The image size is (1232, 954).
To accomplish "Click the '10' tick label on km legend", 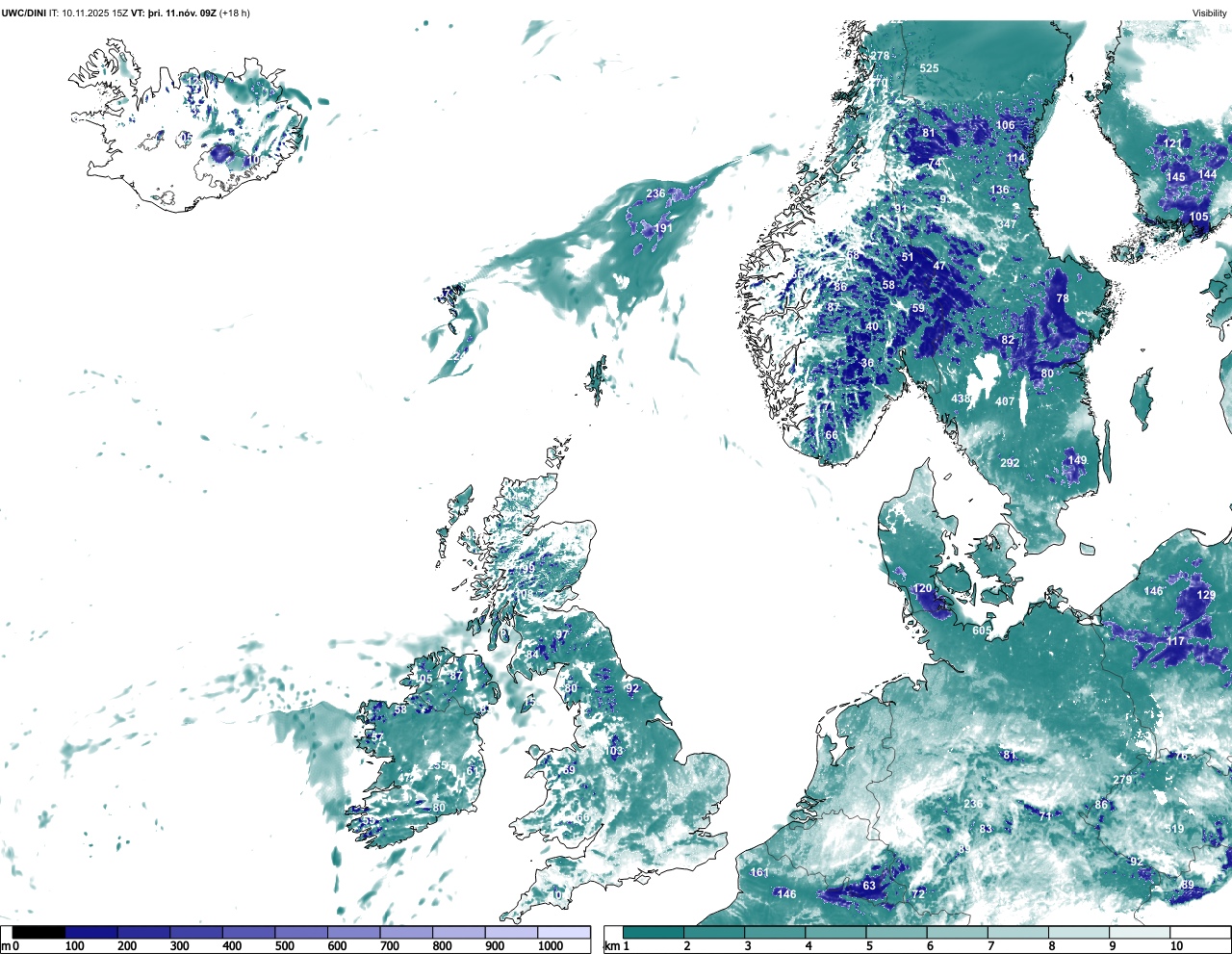I will coord(1176,946).
